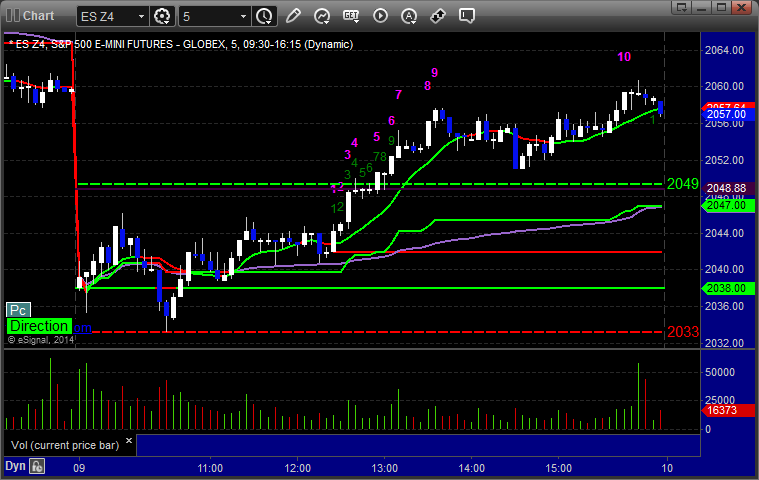This screenshot has height=480, width=759.
Task: Click the Pc button on chart
Action: tap(18, 310)
